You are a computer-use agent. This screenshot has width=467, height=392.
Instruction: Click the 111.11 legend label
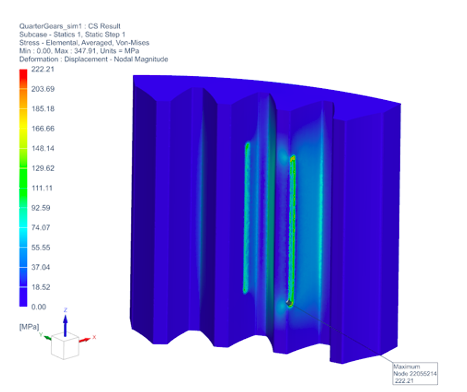[x=42, y=188]
